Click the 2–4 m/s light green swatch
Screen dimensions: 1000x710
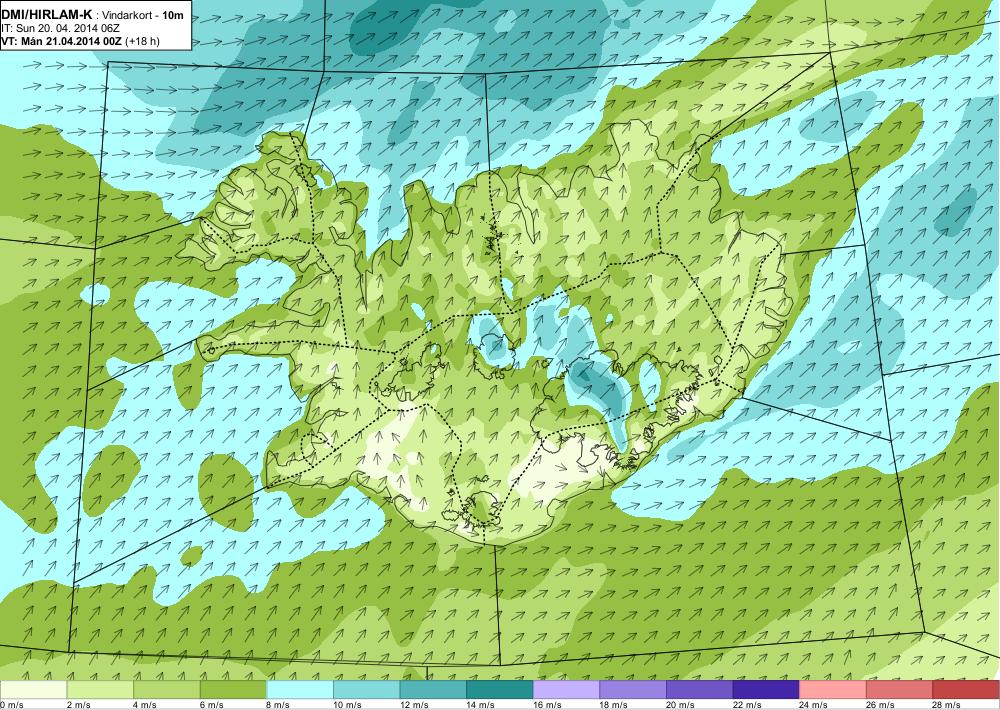pyautogui.click(x=100, y=690)
